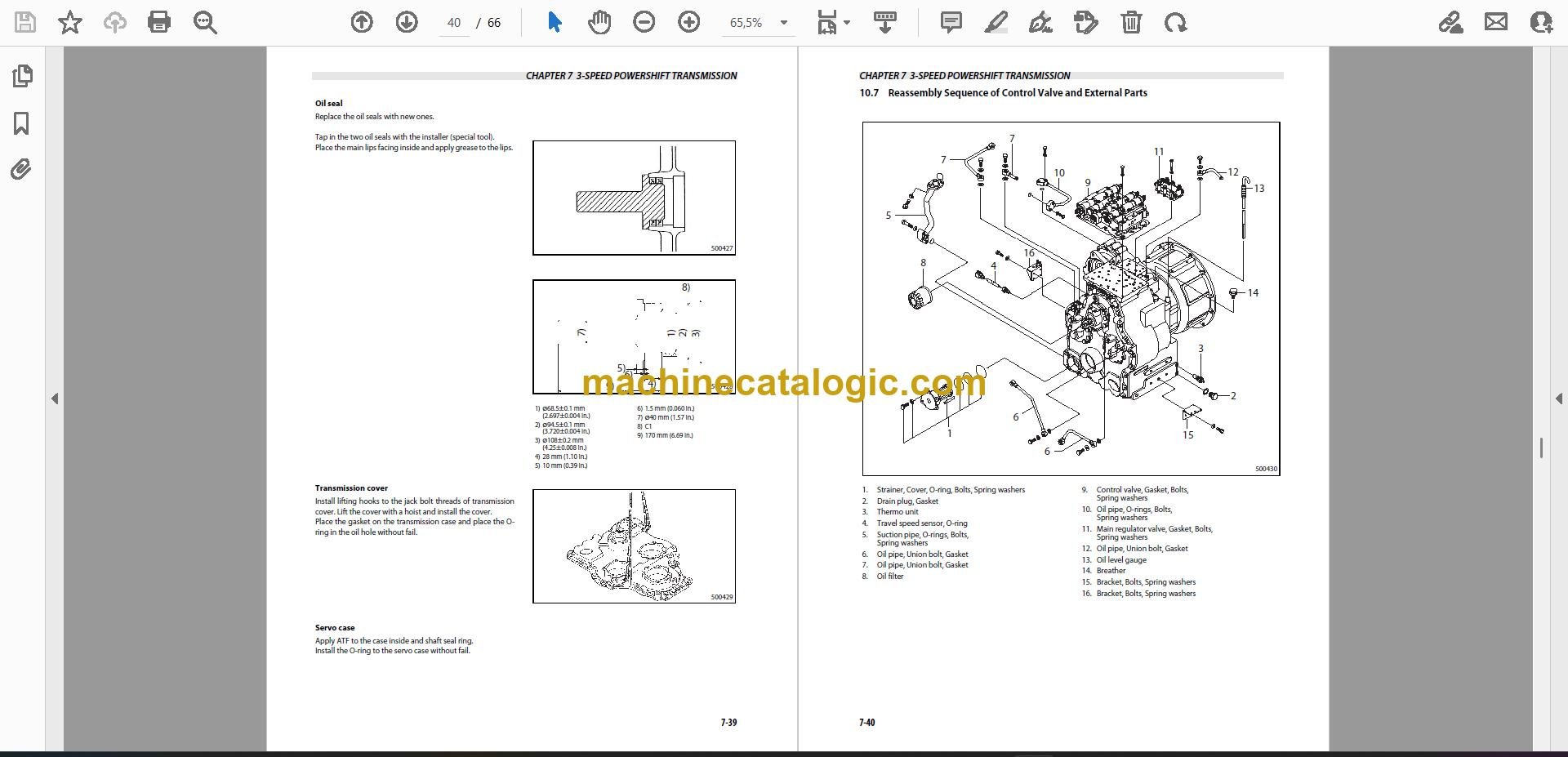Zoom out with the minus icon
Screen dimensions: 1568x757
pos(644,23)
